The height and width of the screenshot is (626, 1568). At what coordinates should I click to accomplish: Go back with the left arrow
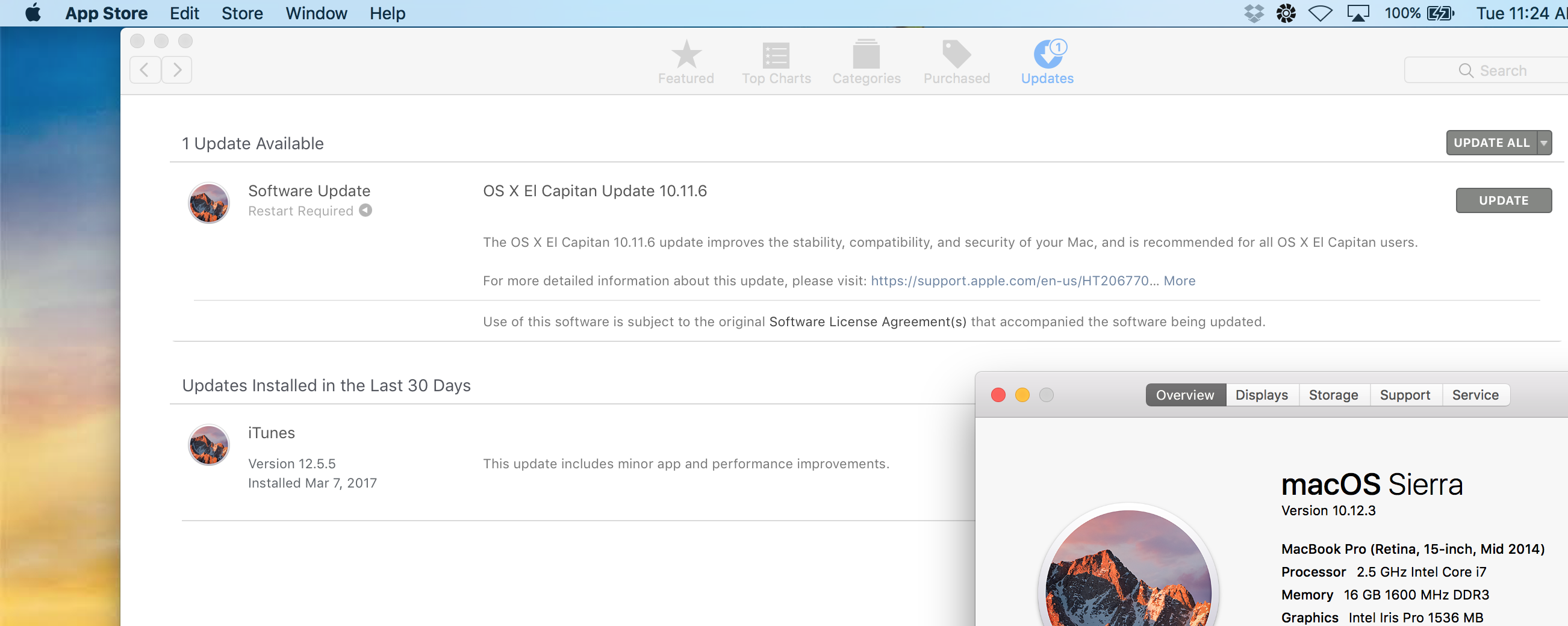145,70
